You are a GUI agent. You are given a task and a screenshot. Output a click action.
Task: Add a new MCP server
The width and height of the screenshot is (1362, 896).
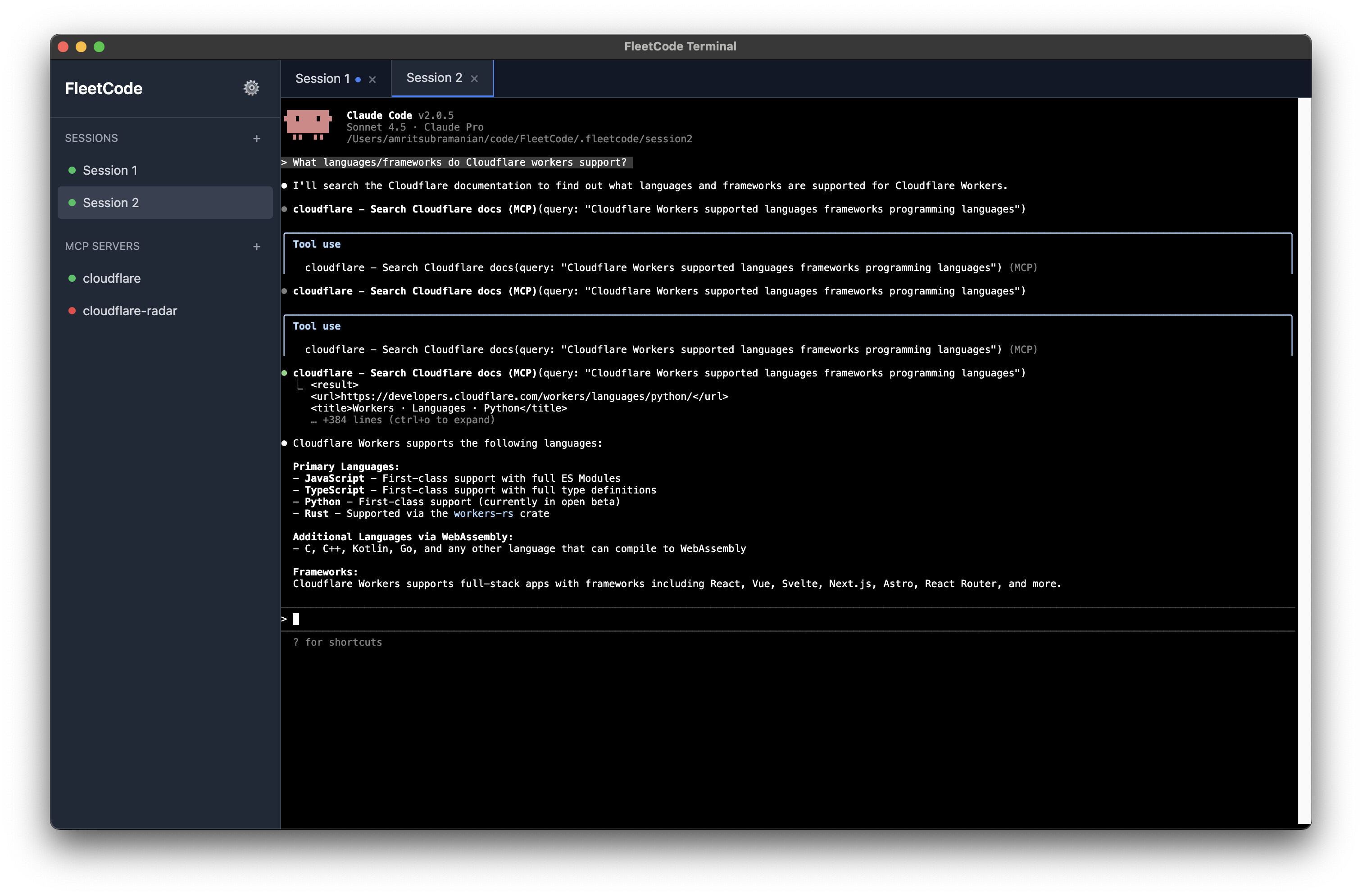tap(256, 247)
